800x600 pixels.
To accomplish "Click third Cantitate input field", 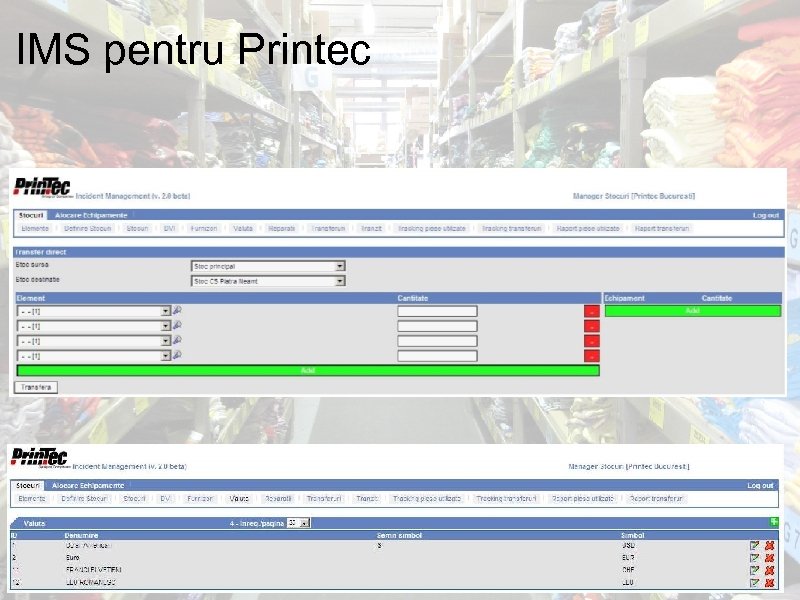I will point(437,341).
